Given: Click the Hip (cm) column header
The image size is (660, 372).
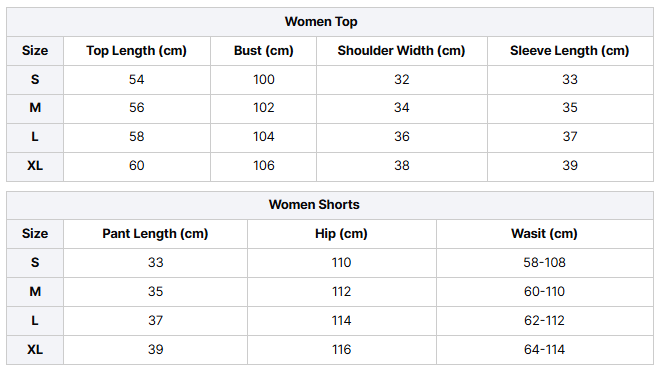Looking at the screenshot, I should [x=341, y=234].
